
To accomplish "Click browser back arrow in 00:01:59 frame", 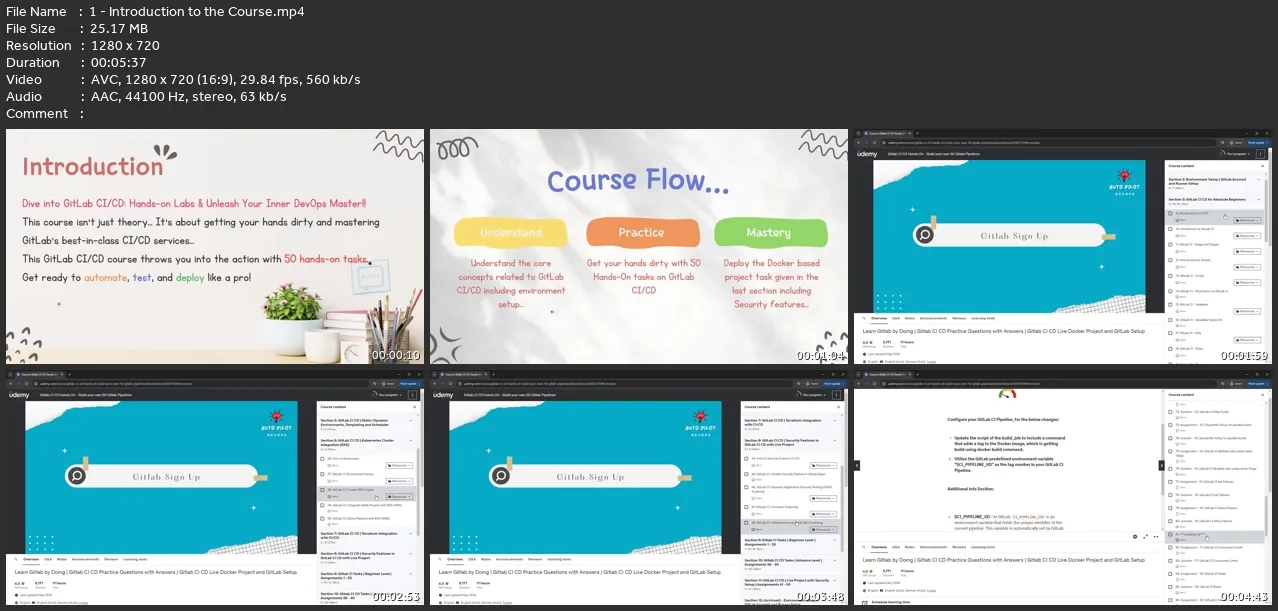I will click(x=858, y=142).
